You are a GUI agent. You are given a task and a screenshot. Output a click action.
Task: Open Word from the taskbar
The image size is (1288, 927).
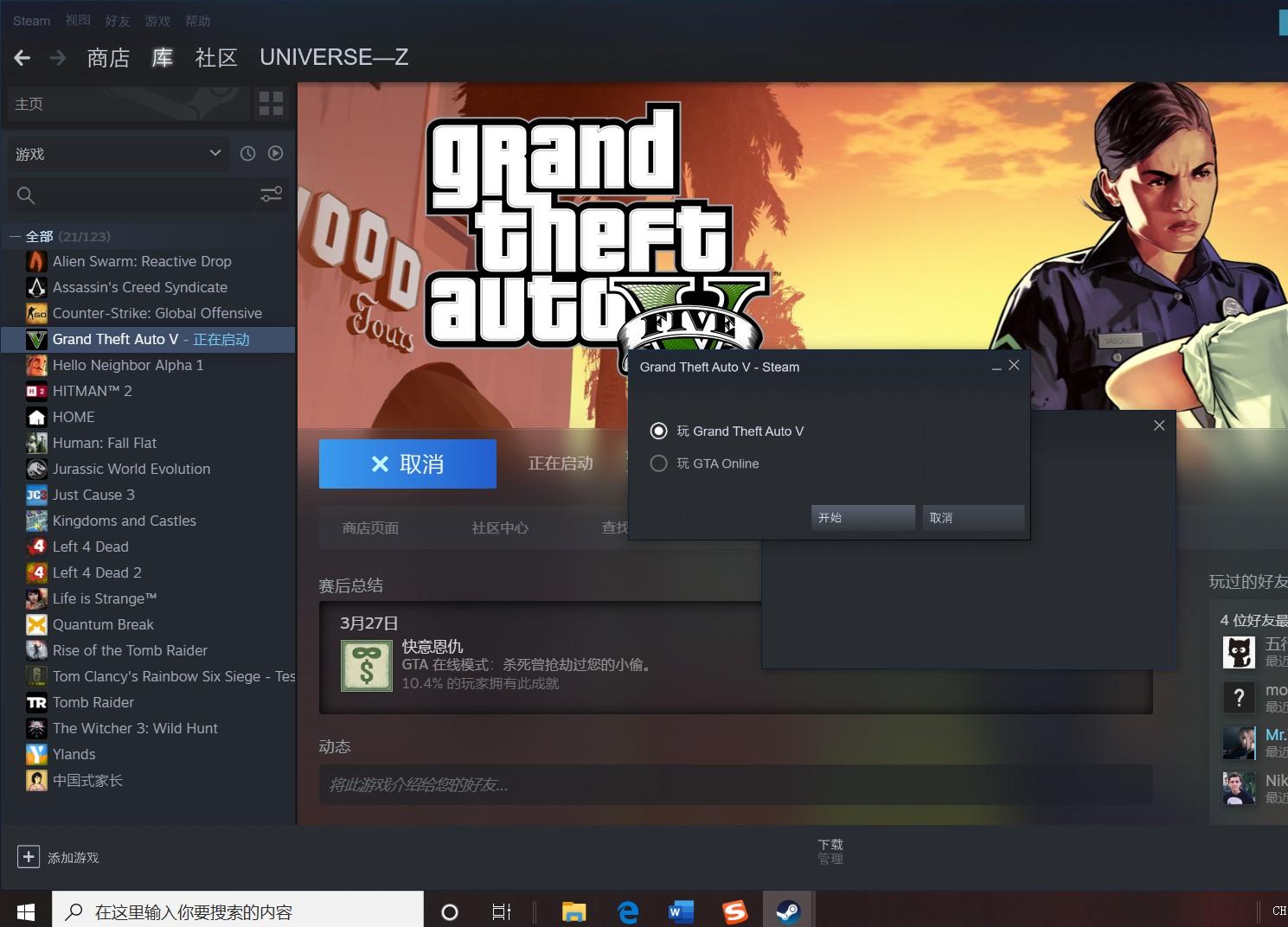point(682,911)
